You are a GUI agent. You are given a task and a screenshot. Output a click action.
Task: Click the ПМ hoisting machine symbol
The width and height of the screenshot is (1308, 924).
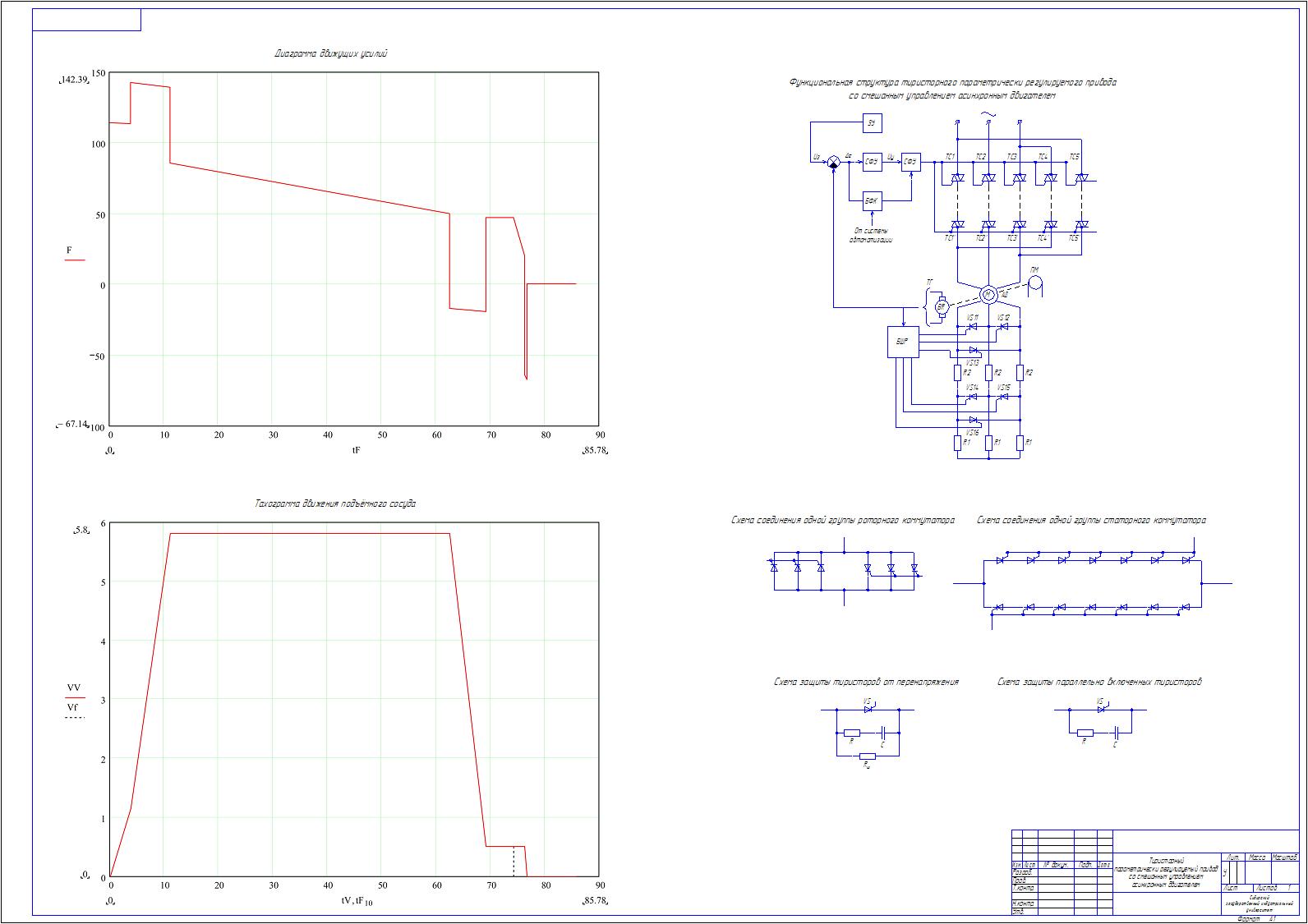pyautogui.click(x=1035, y=287)
